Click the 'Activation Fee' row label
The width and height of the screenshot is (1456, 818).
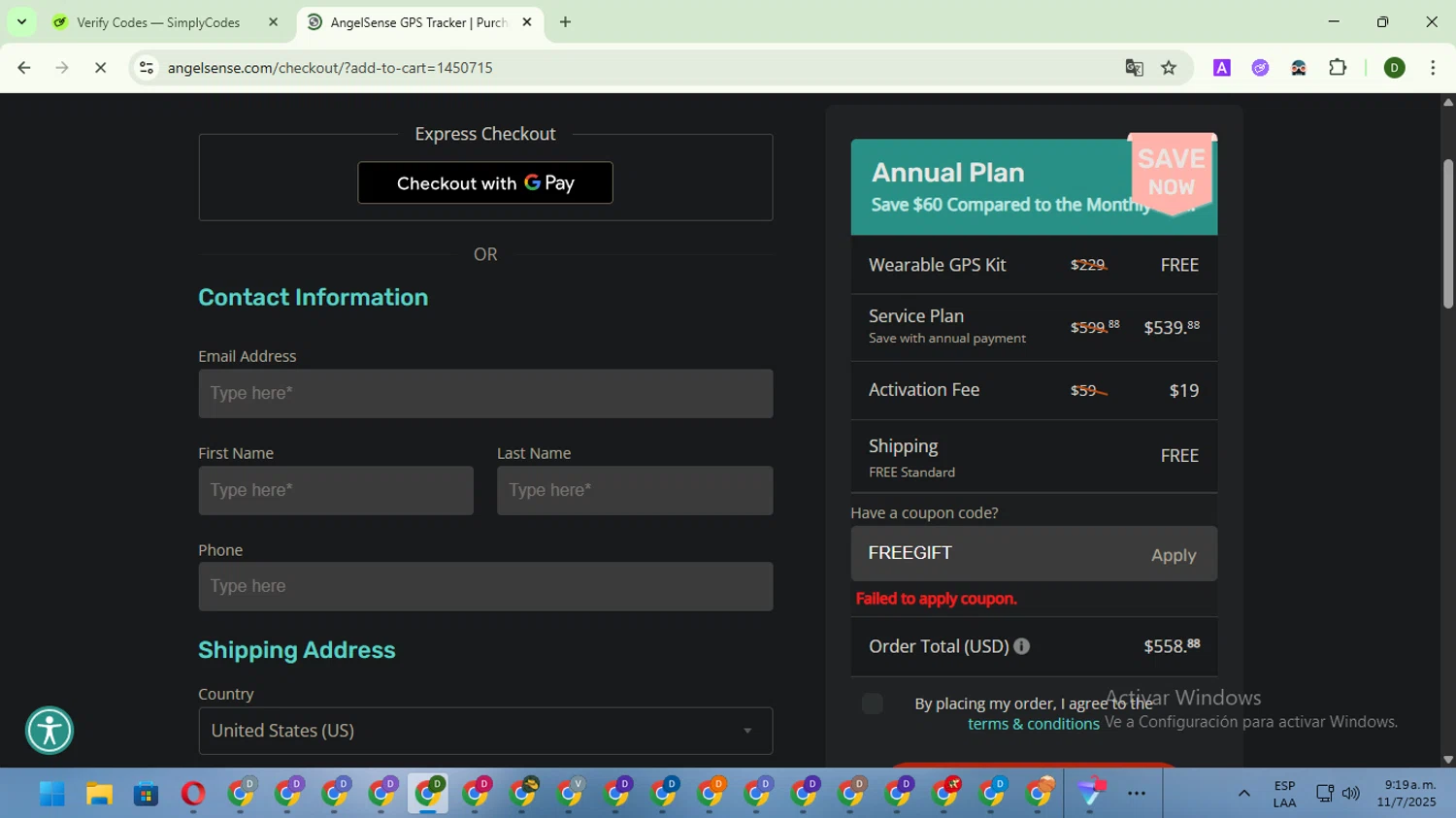pos(923,390)
